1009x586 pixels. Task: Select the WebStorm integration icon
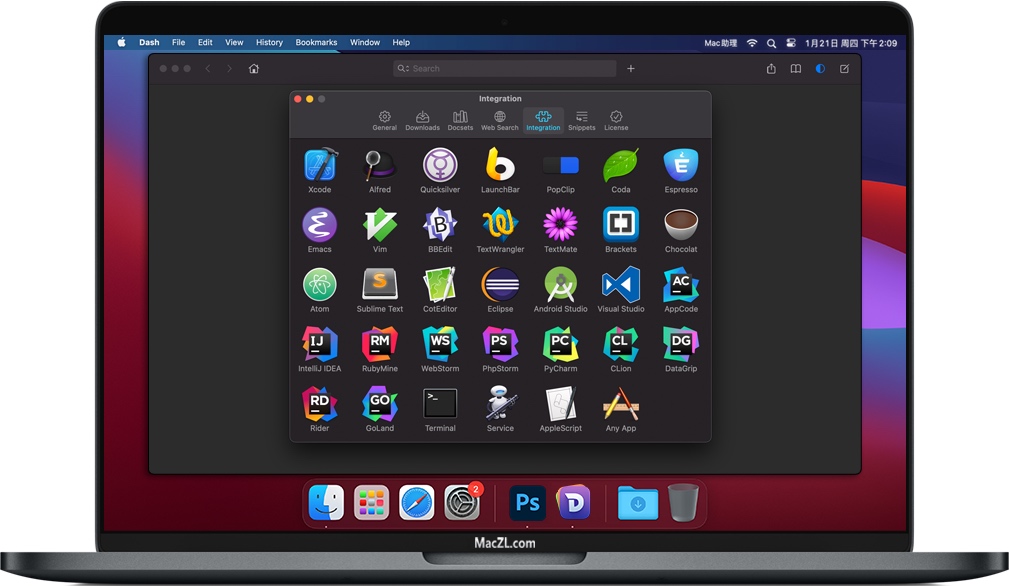click(440, 344)
